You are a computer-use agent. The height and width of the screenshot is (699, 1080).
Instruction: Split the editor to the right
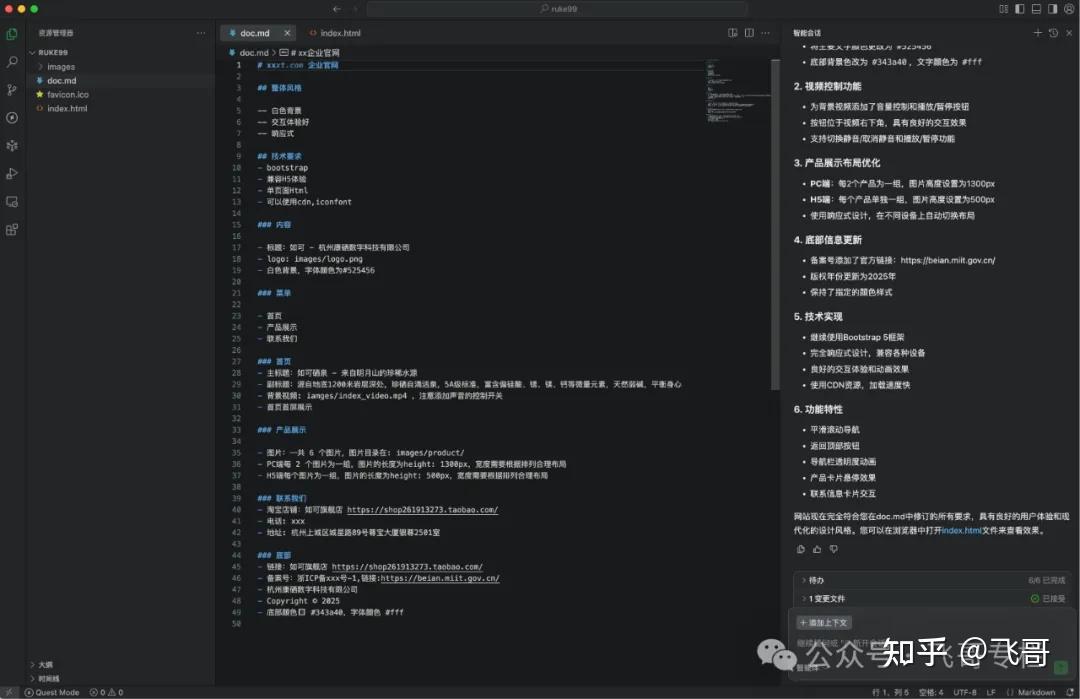pos(749,33)
